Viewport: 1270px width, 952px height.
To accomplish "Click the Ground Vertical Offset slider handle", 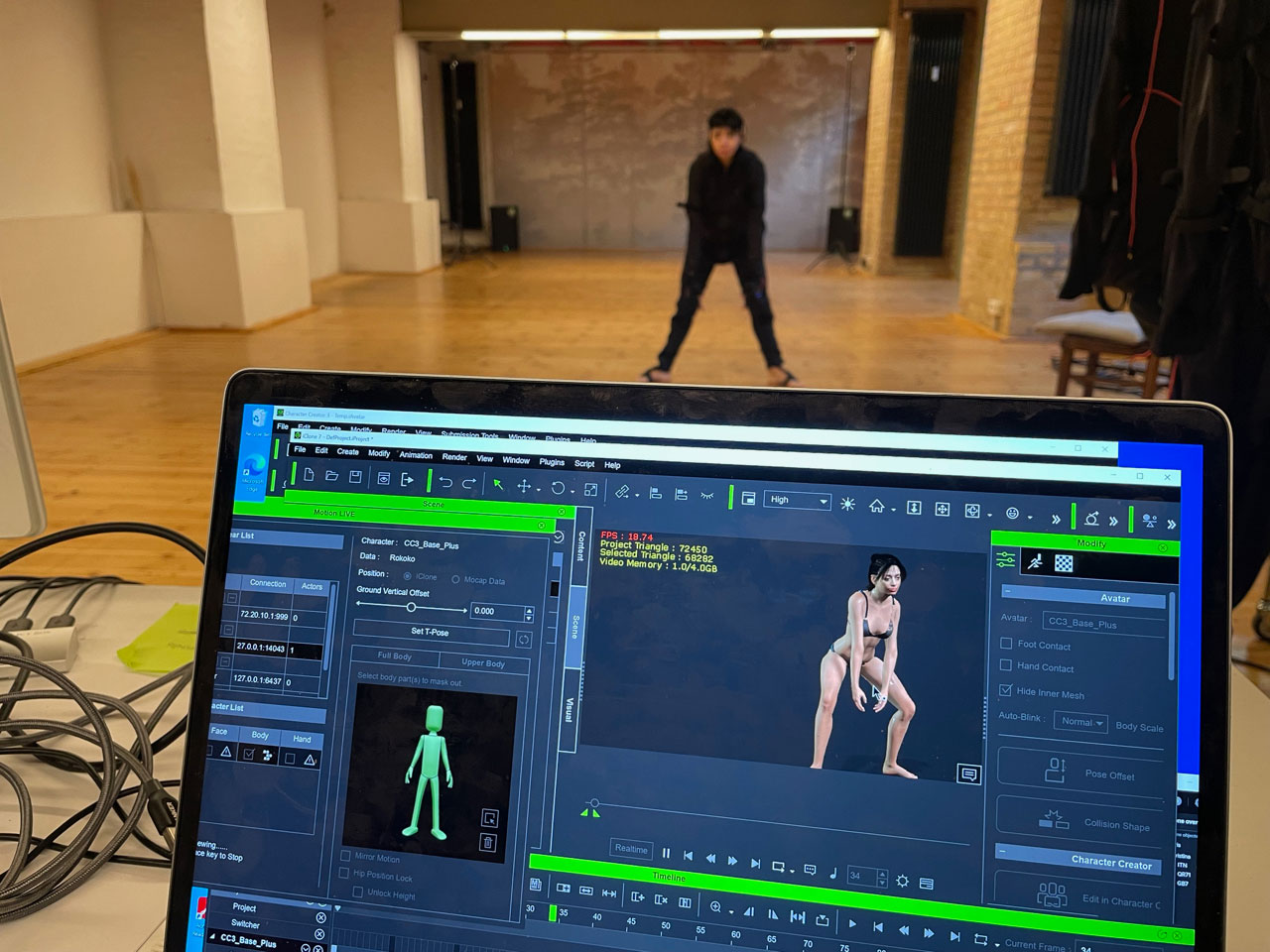I will pyautogui.click(x=411, y=607).
